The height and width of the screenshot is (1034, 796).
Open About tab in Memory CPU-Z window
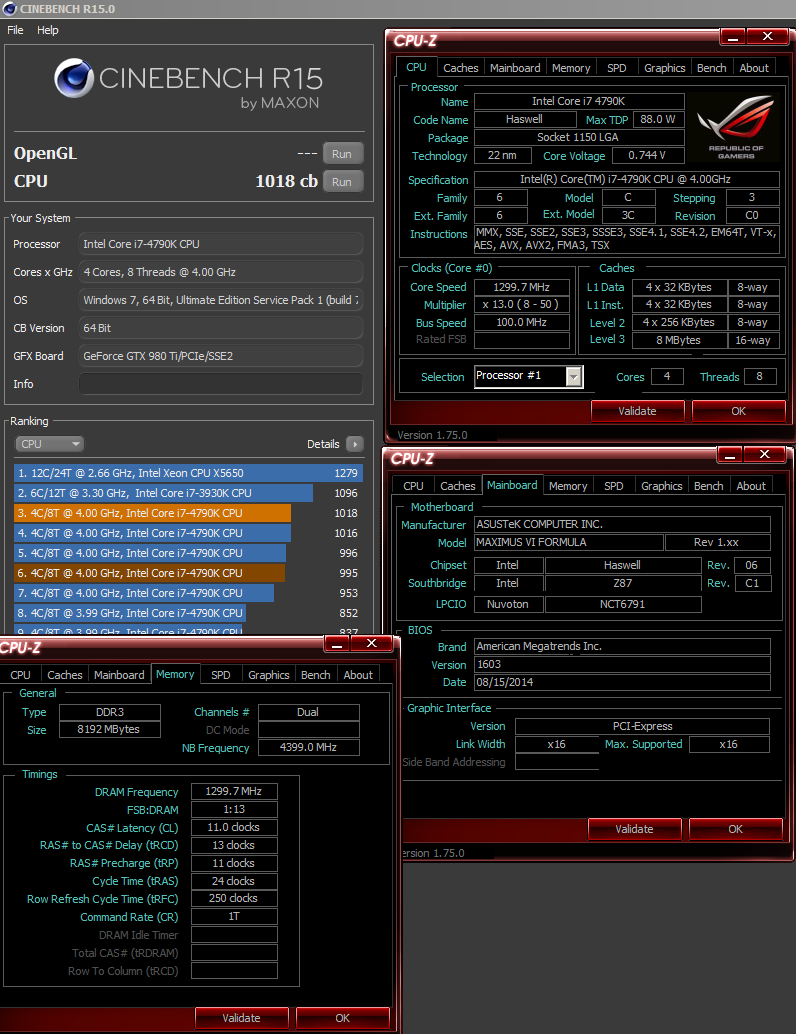(358, 675)
